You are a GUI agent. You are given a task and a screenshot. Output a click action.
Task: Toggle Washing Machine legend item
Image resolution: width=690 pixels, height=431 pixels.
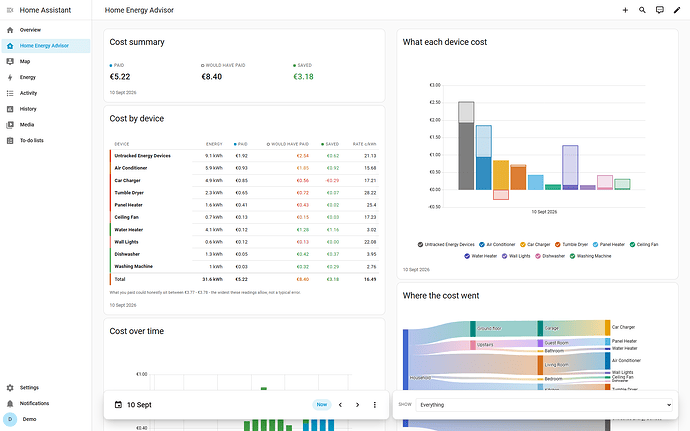coord(591,256)
